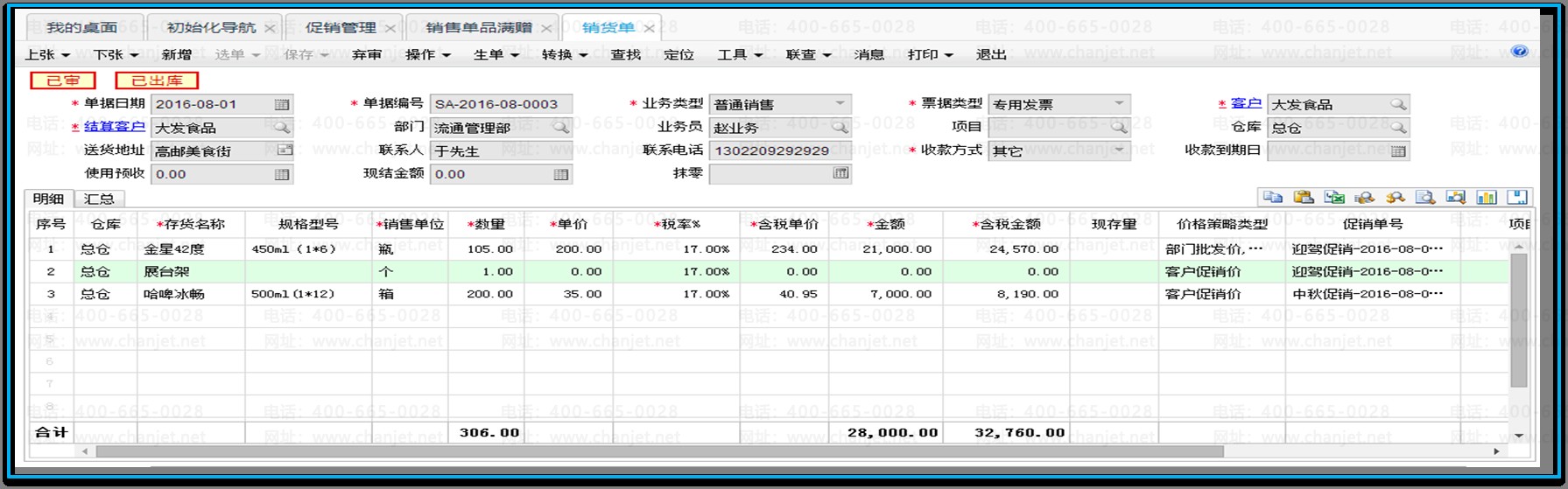Click into the 联系人 input field
Viewport: 1568px width, 489px height.
coord(502,150)
